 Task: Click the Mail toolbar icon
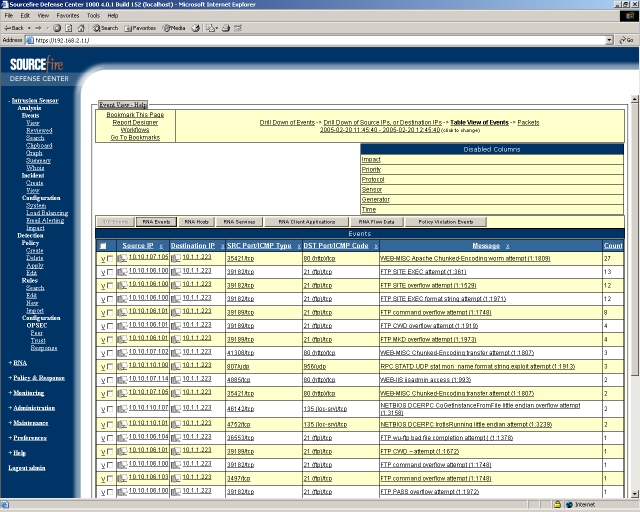[211, 28]
